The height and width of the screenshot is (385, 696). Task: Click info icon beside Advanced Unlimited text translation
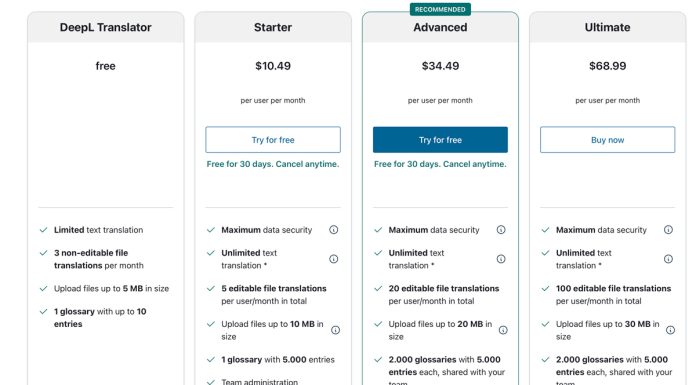coord(501,259)
